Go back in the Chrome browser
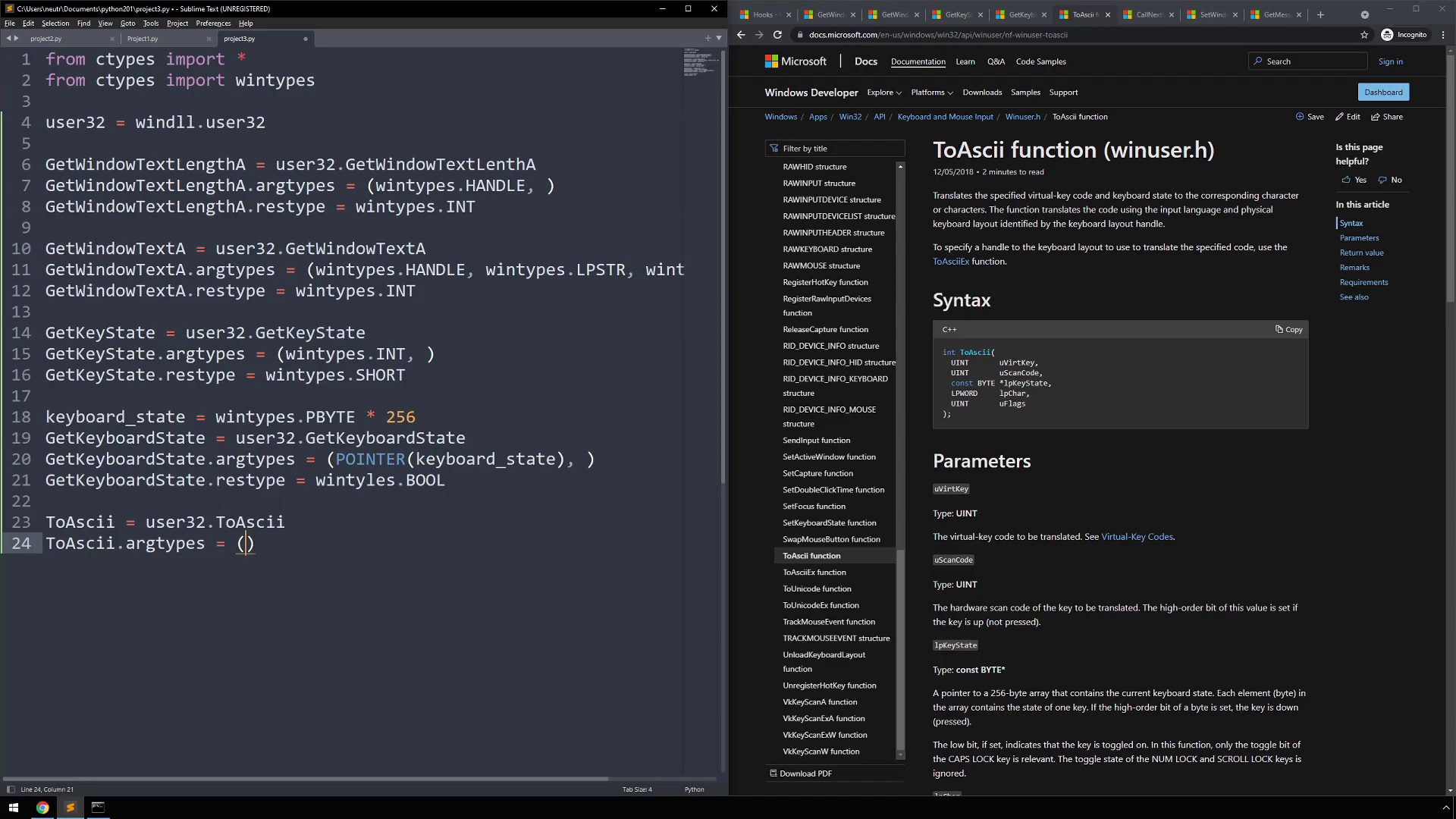This screenshot has width=1456, height=819. pyautogui.click(x=741, y=35)
